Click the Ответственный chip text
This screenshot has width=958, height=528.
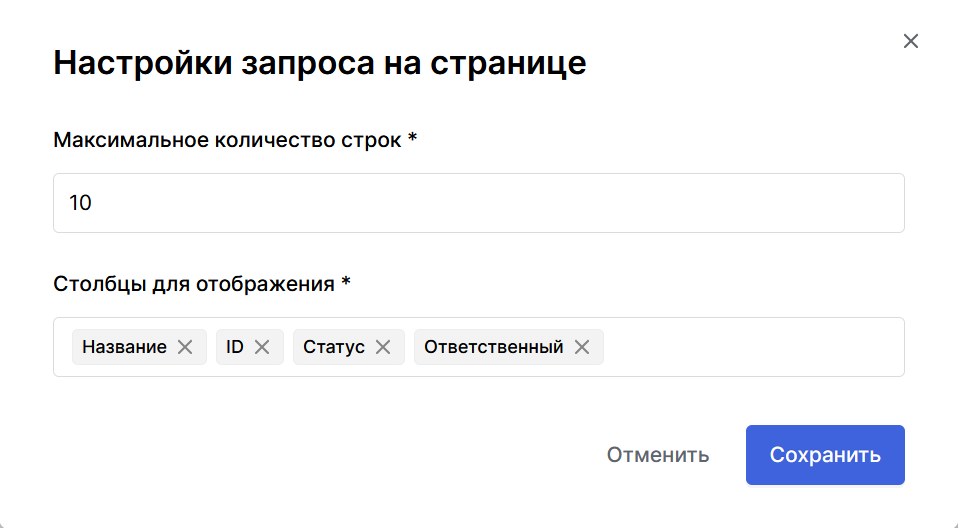(493, 347)
